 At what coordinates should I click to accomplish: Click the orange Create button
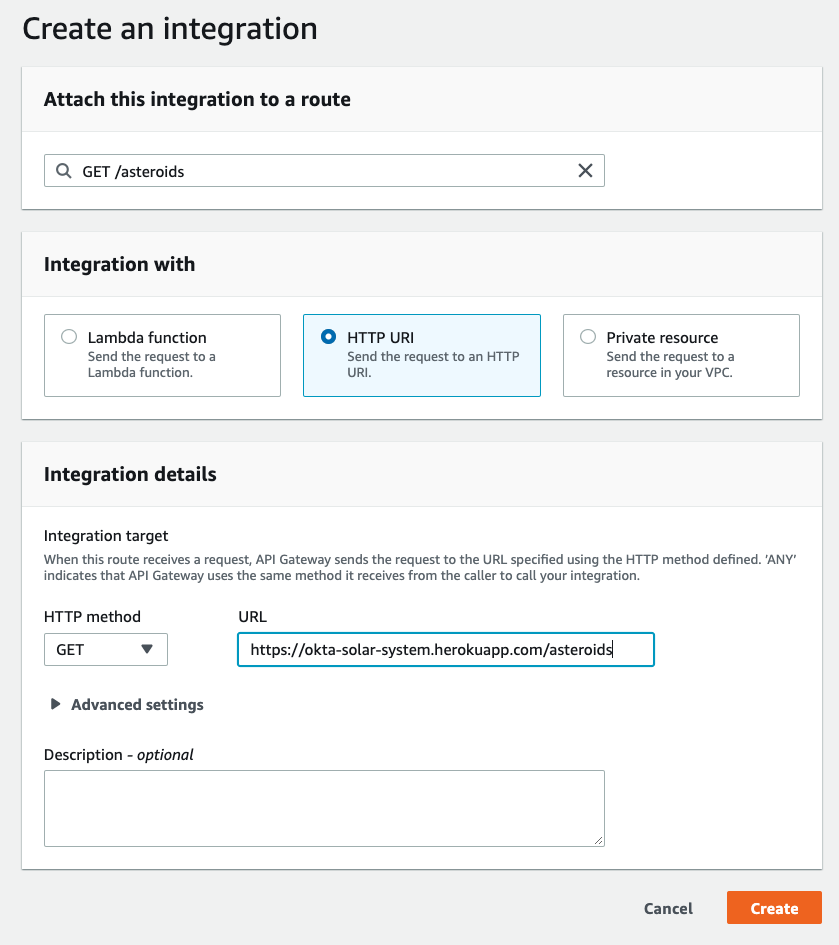click(x=774, y=908)
